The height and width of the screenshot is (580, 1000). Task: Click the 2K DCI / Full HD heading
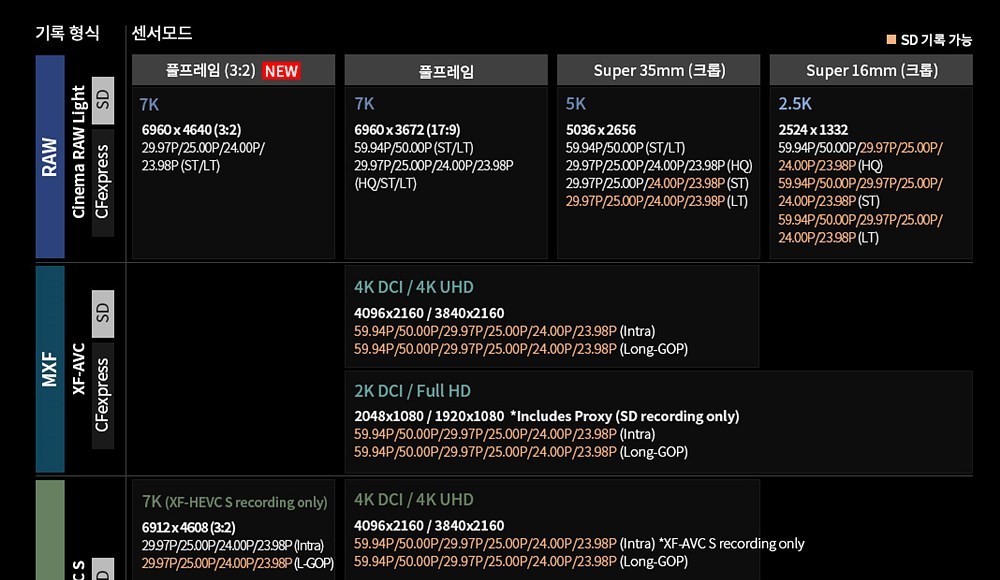pyautogui.click(x=412, y=391)
